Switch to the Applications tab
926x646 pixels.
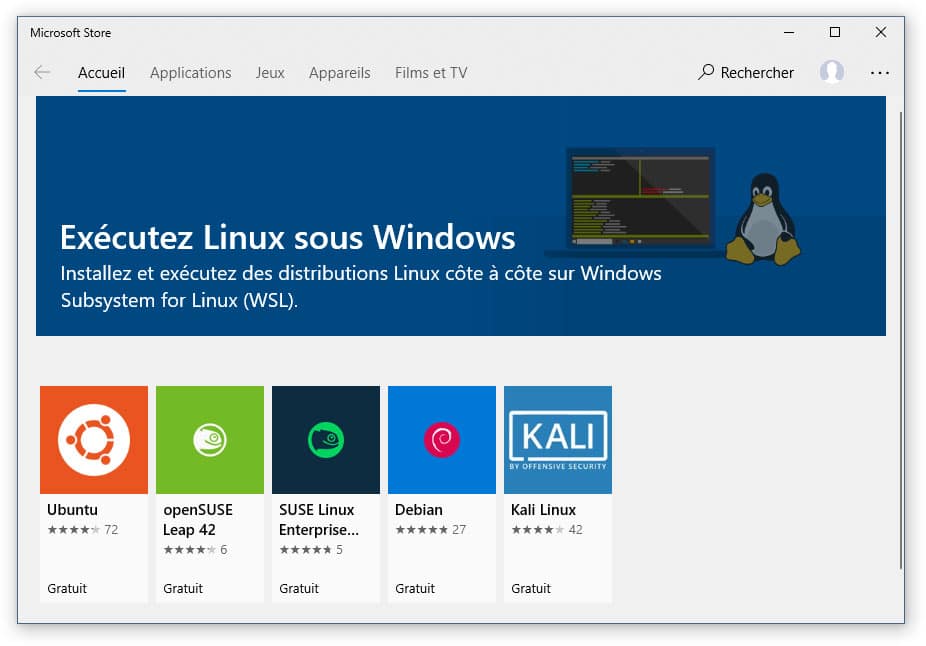pos(191,73)
